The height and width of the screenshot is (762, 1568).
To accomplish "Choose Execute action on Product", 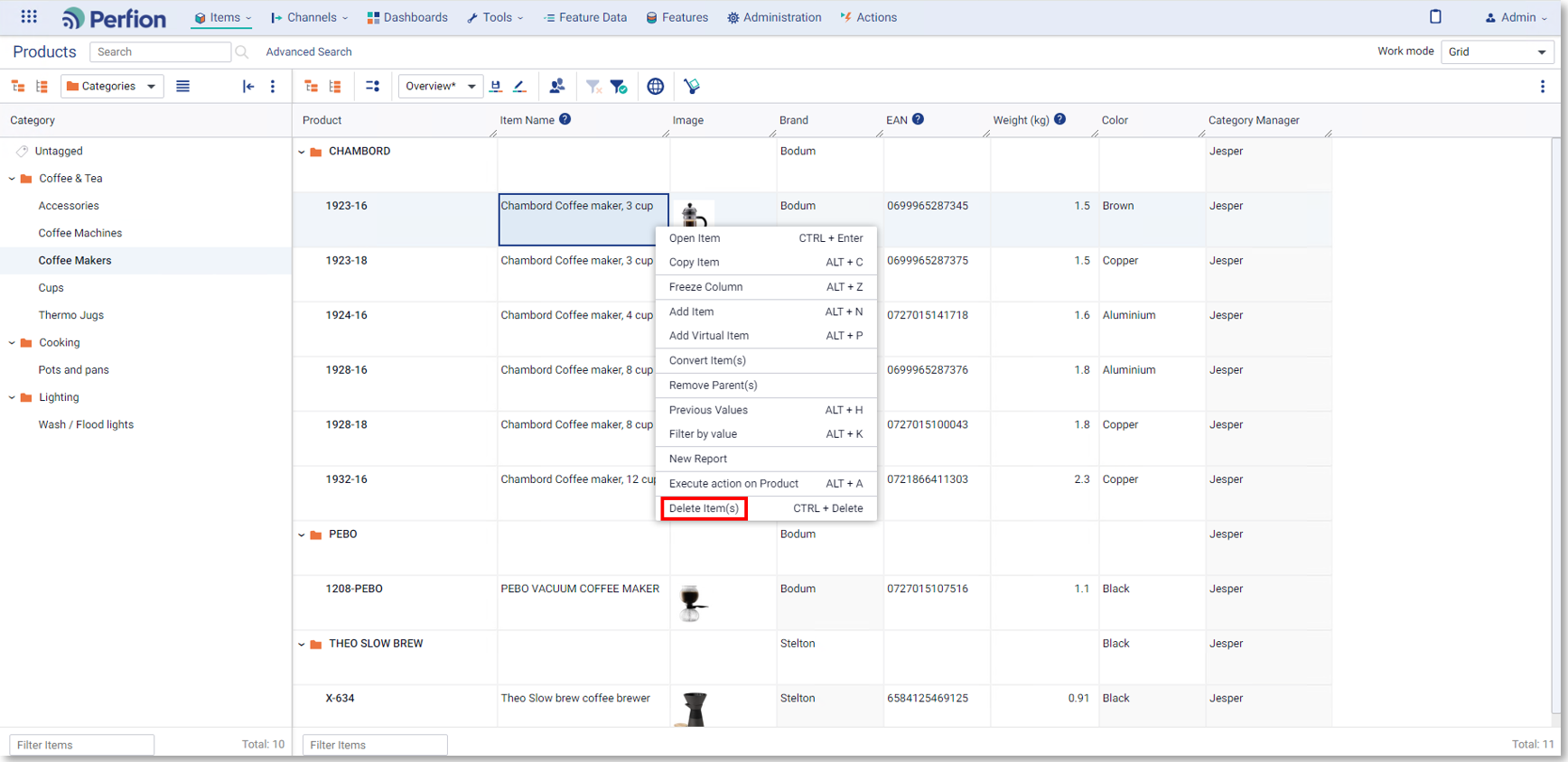I will coord(766,484).
